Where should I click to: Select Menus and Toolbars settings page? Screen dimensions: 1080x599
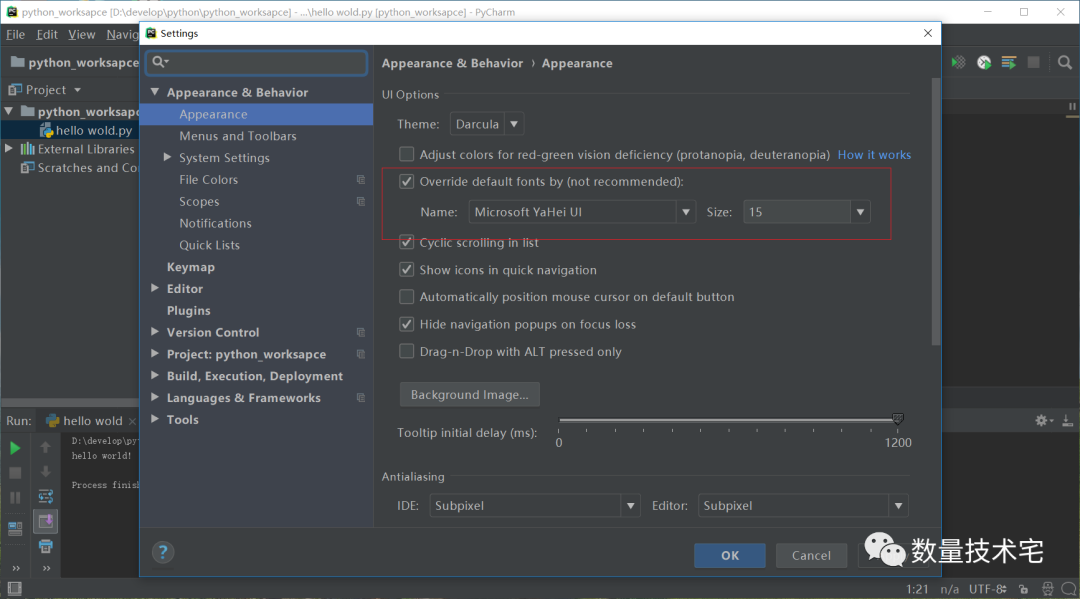click(x=238, y=136)
